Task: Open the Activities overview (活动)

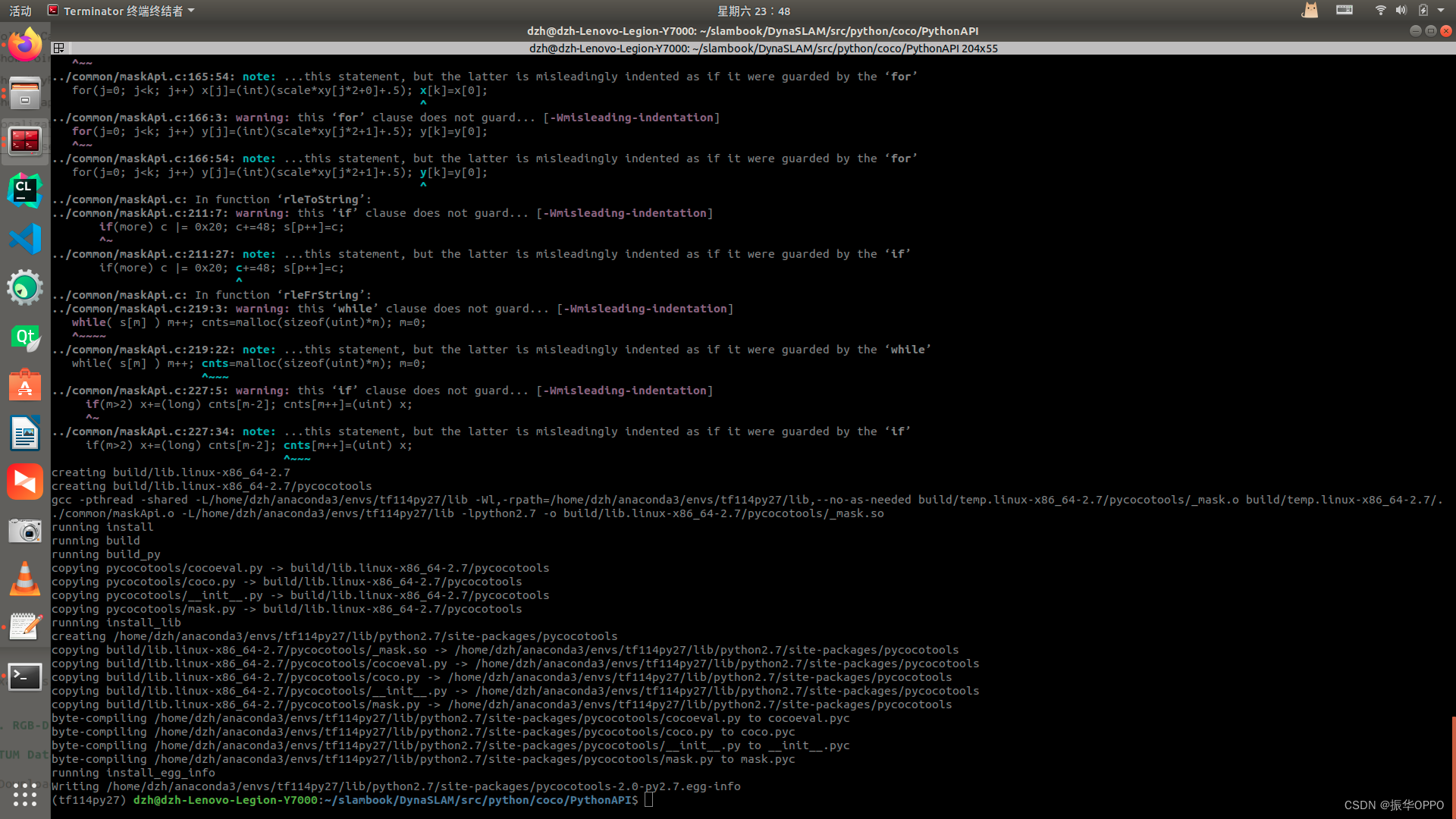Action: [x=20, y=11]
